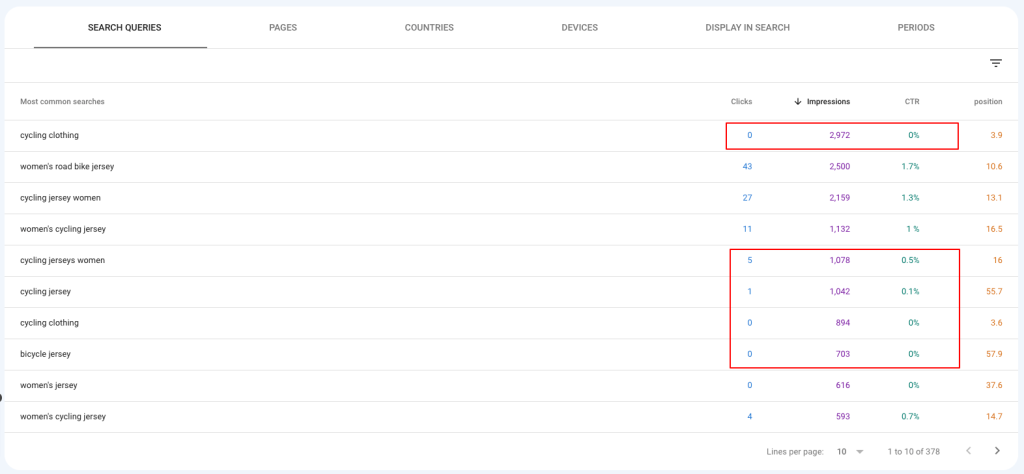Click the 593 impressions value
Image resolution: width=1024 pixels, height=474 pixels.
pos(843,417)
